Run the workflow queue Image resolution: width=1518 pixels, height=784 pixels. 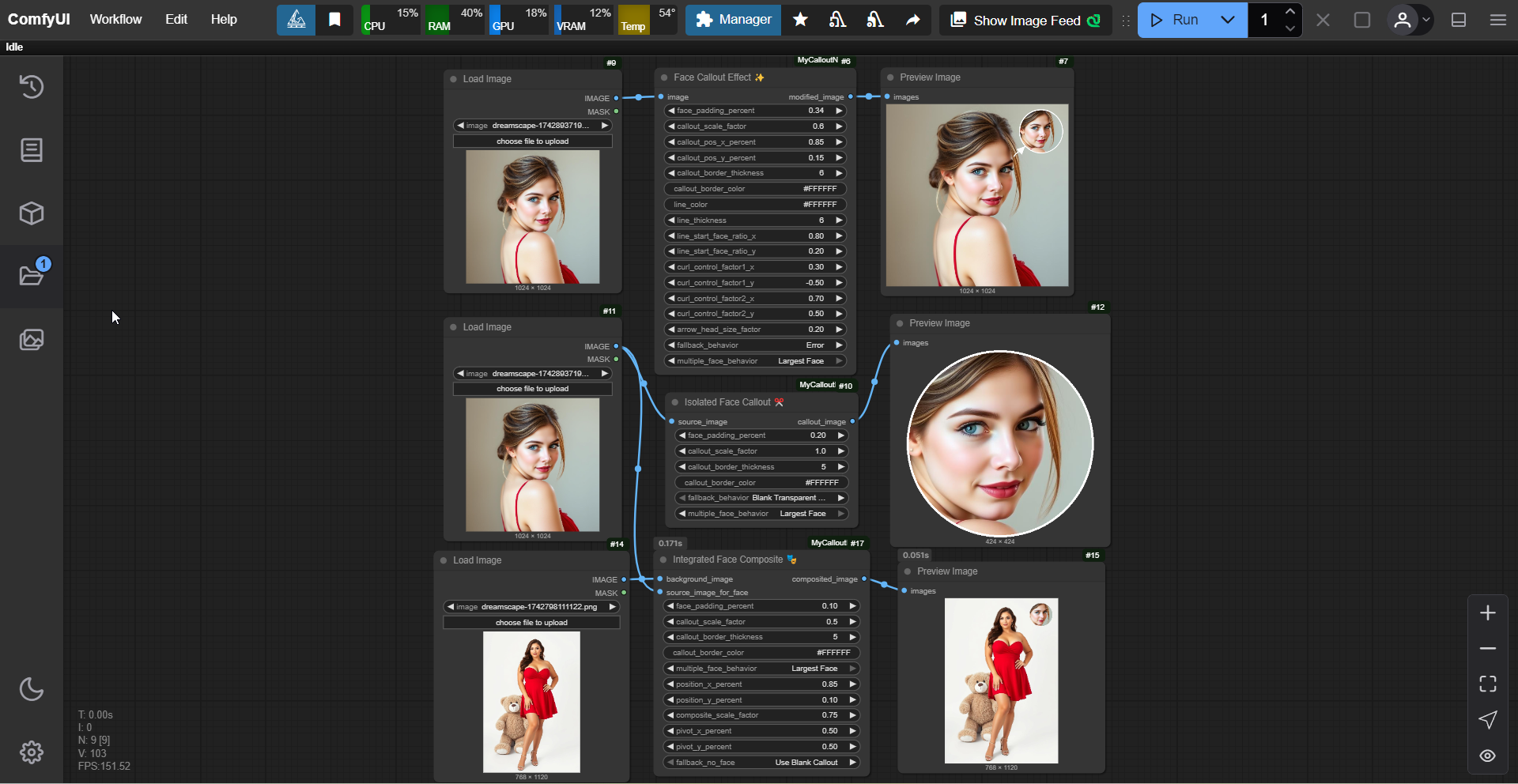click(1174, 20)
